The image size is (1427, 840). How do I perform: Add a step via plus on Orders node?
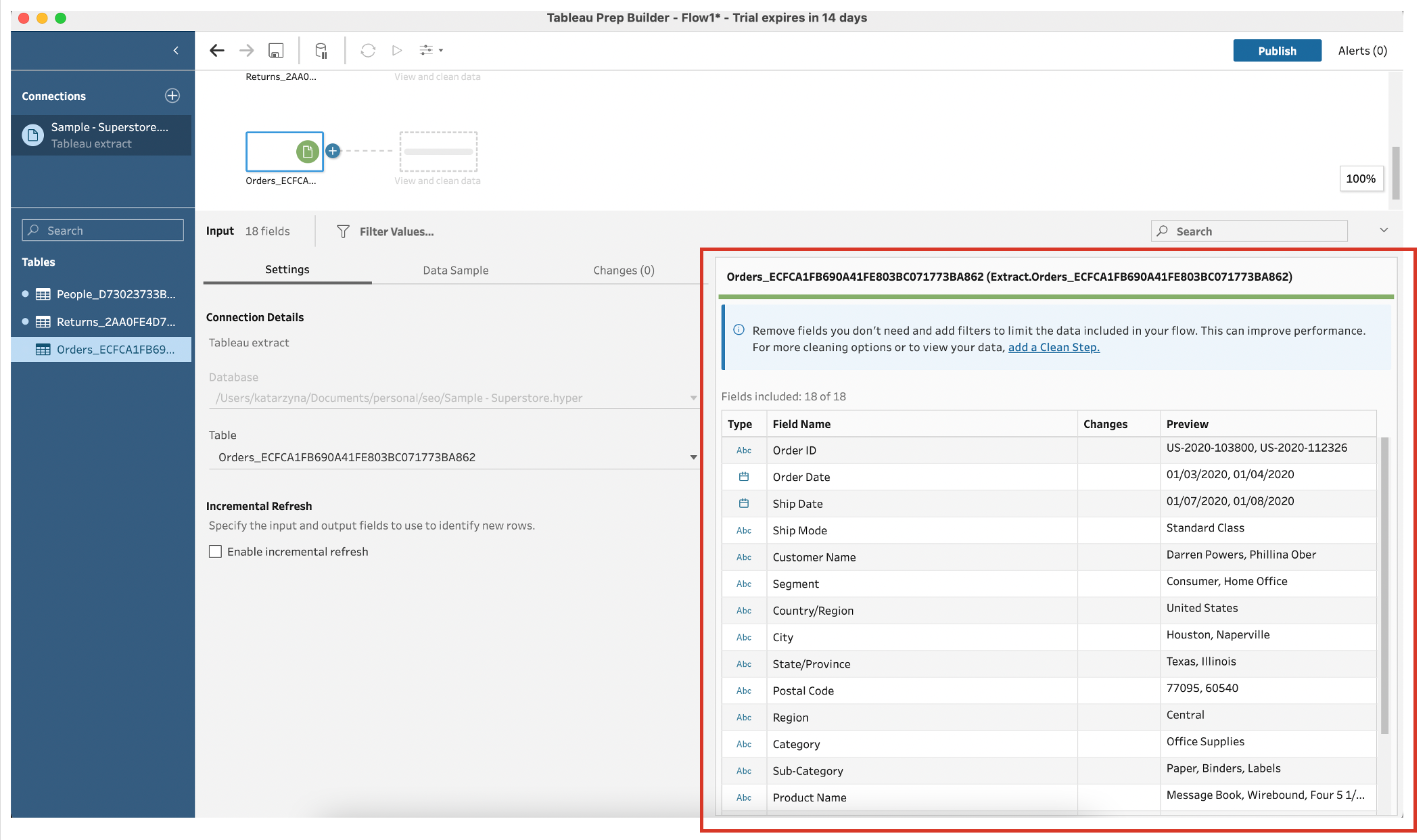point(333,151)
